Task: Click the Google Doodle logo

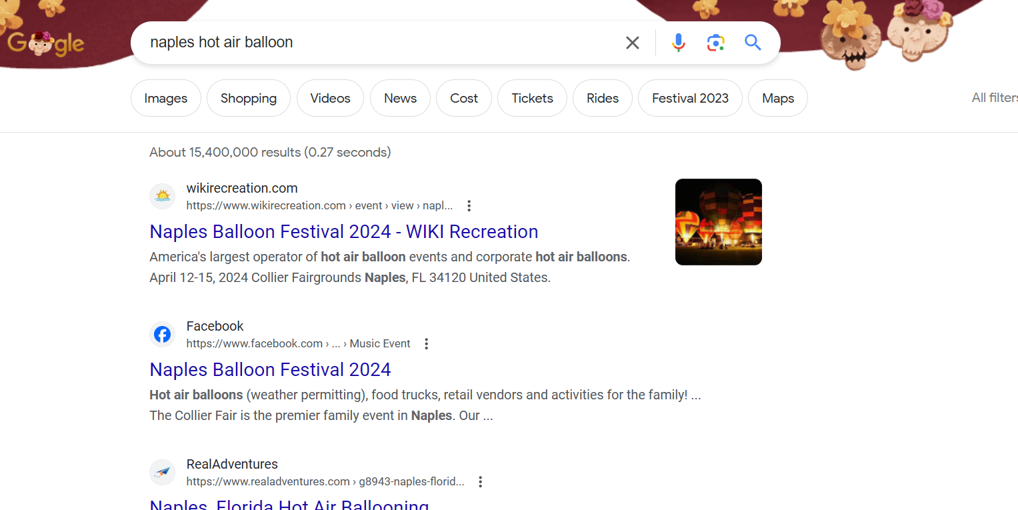Action: pos(46,43)
